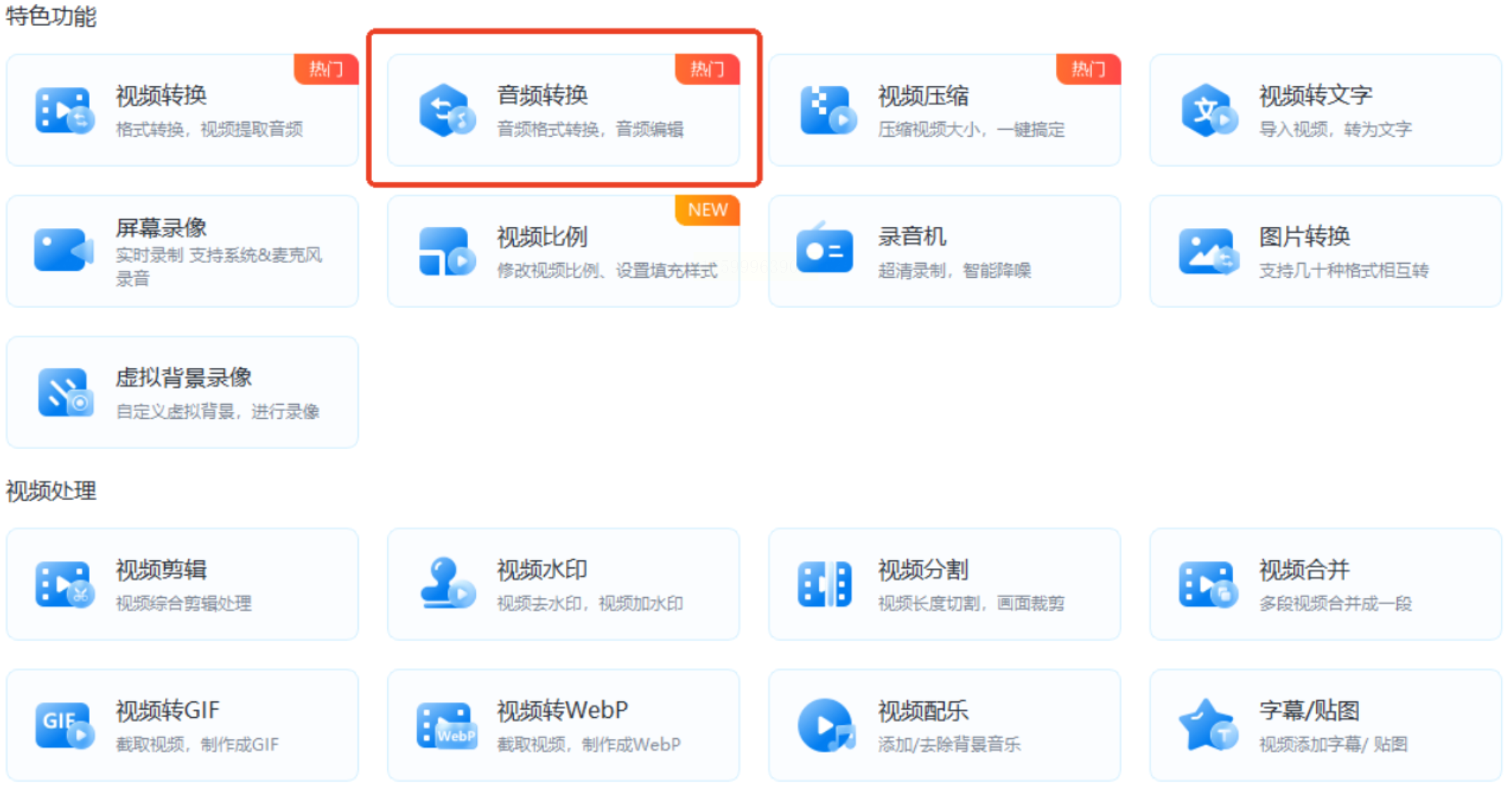Click 添加/去除背景音乐 description text
1512x790 pixels.
pos(949,744)
